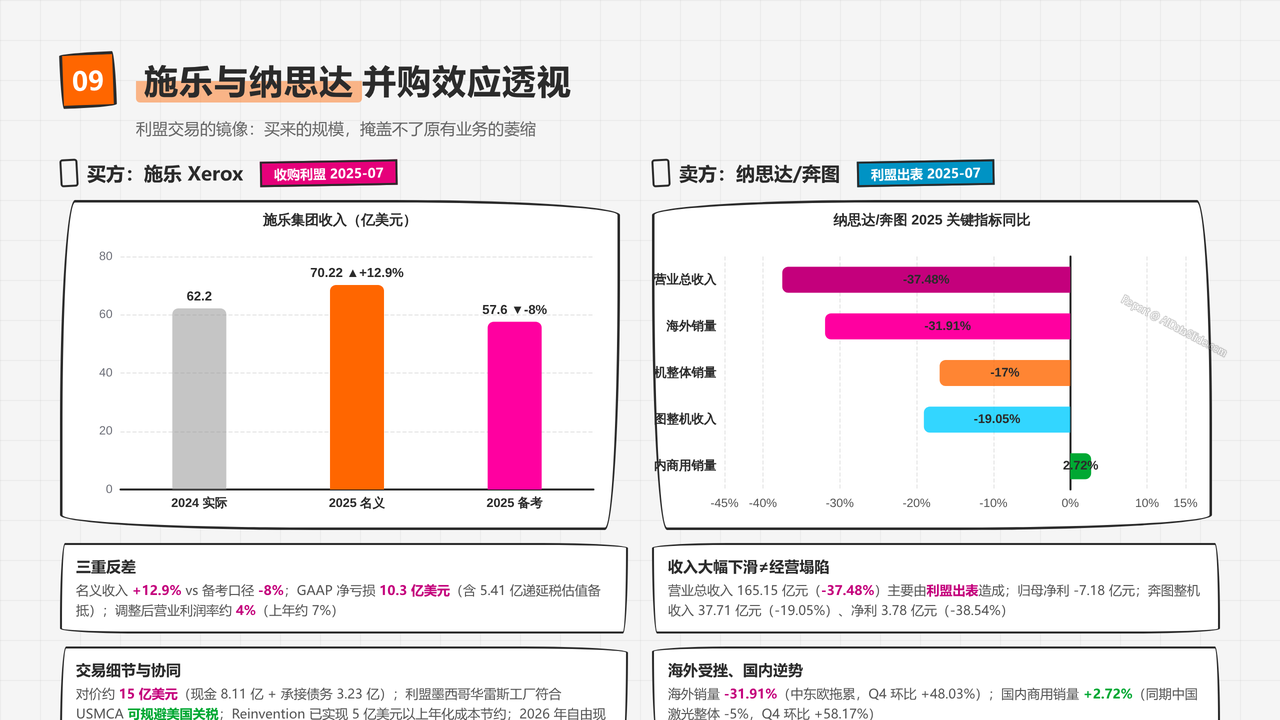Click the 买方：施乐 Xerox heading

coord(165,174)
